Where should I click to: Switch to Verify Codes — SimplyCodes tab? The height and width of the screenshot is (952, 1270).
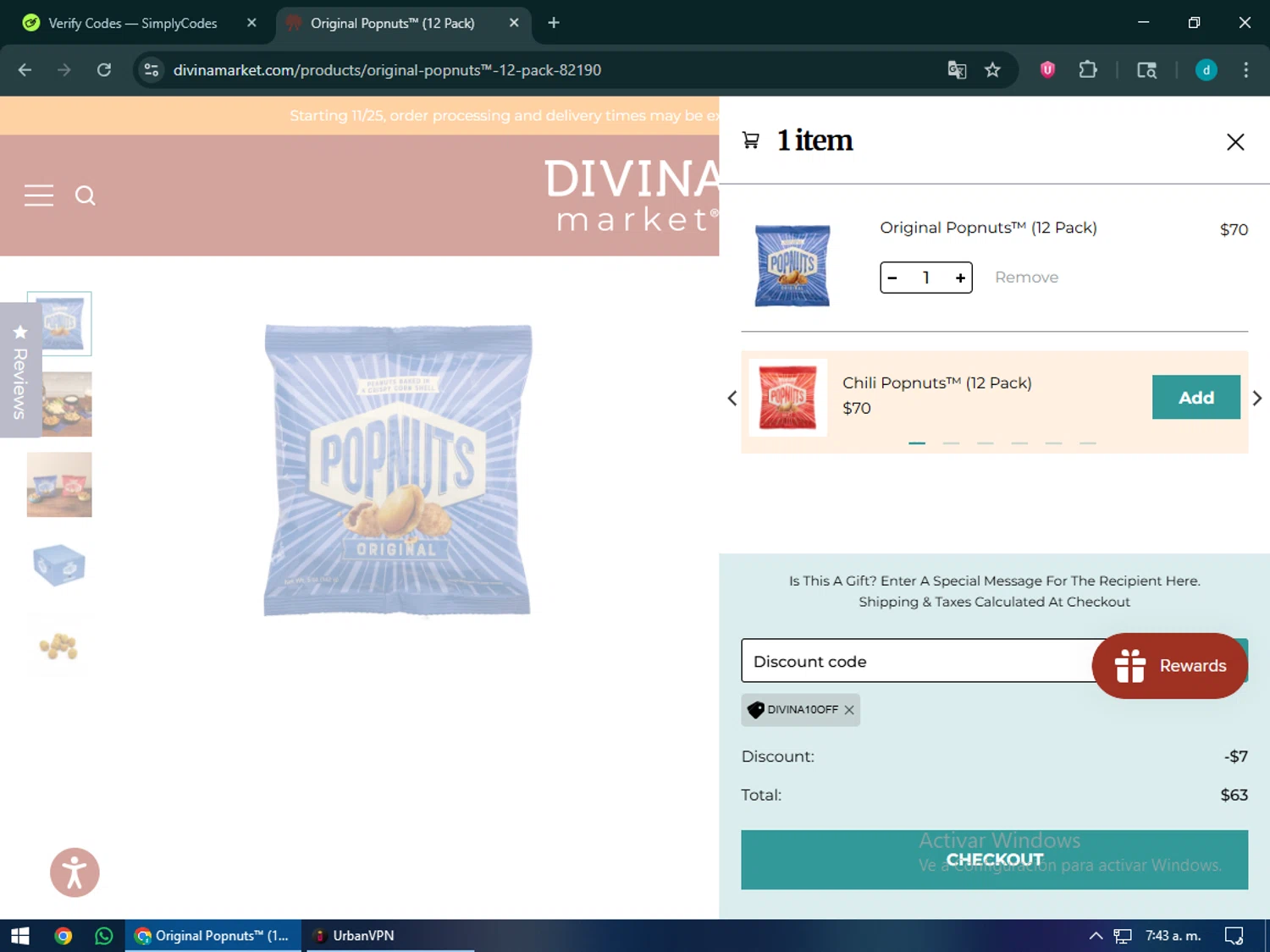[132, 23]
